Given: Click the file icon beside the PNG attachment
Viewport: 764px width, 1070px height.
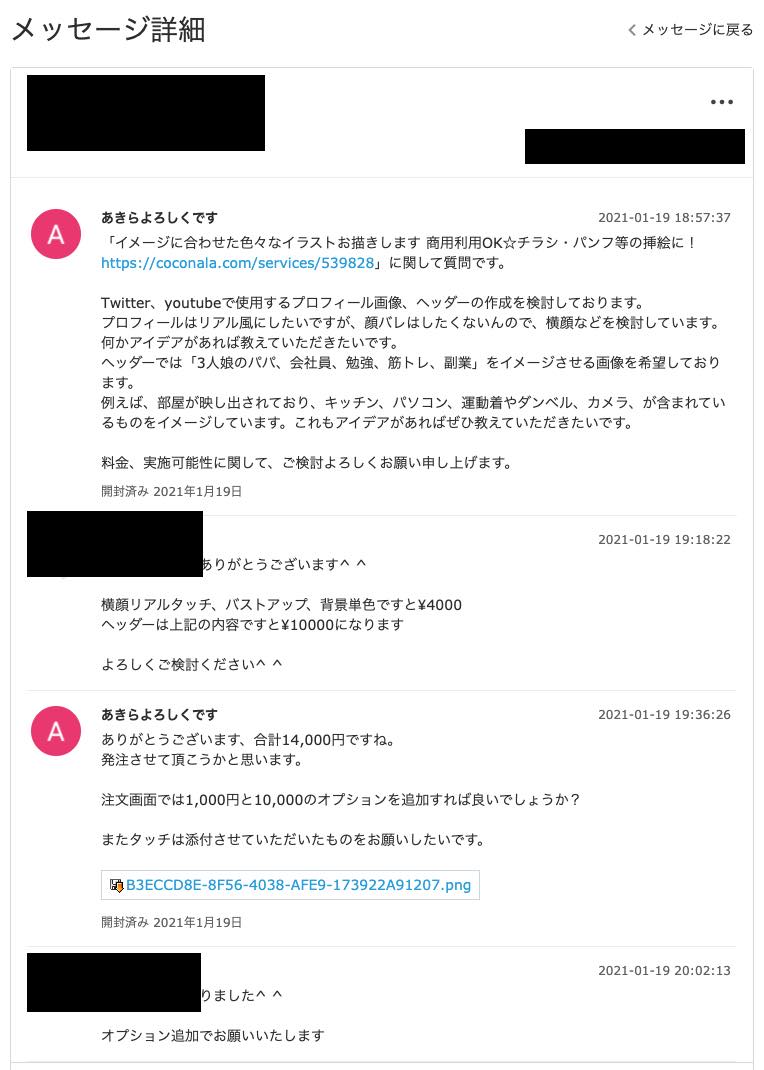Looking at the screenshot, I should [116, 886].
